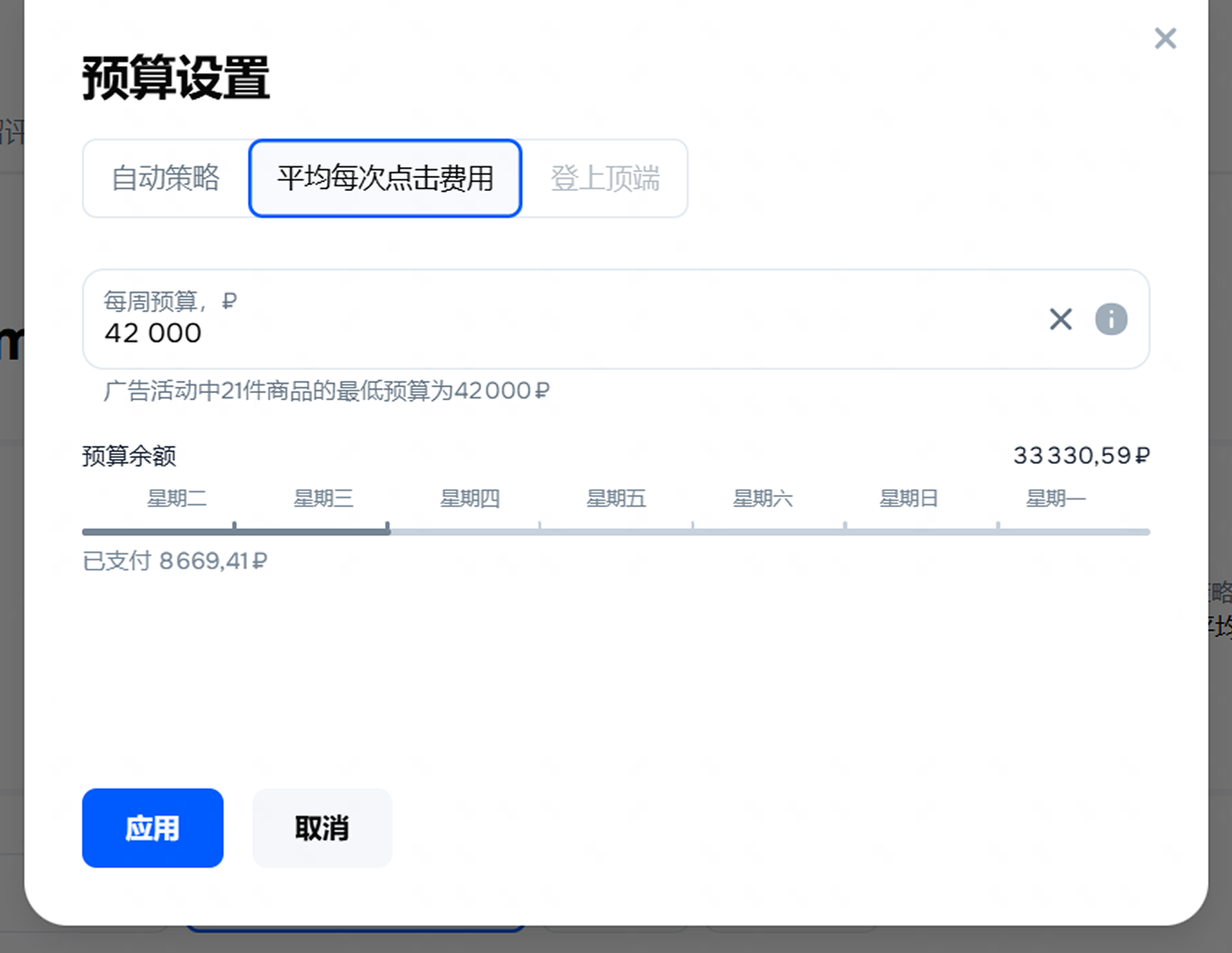
Task: Click the 星期二 day label
Action: (x=176, y=499)
